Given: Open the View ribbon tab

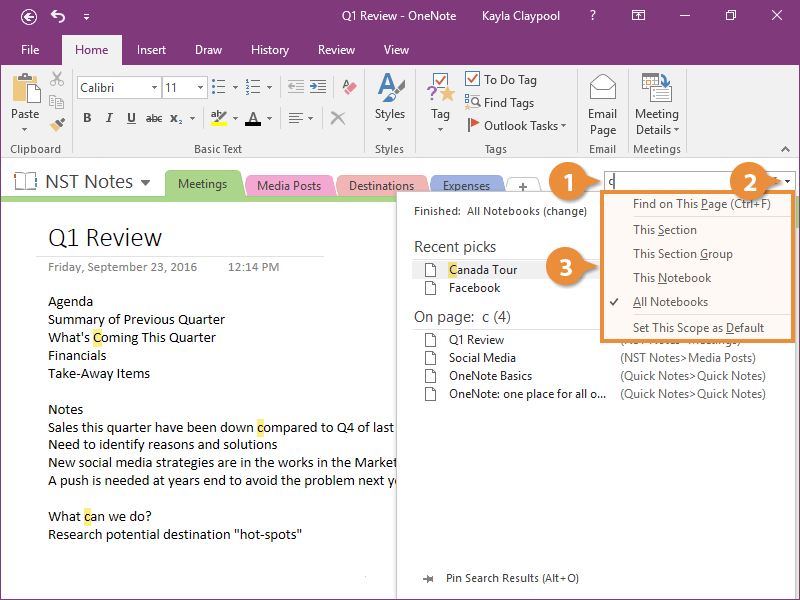Looking at the screenshot, I should click(396, 49).
